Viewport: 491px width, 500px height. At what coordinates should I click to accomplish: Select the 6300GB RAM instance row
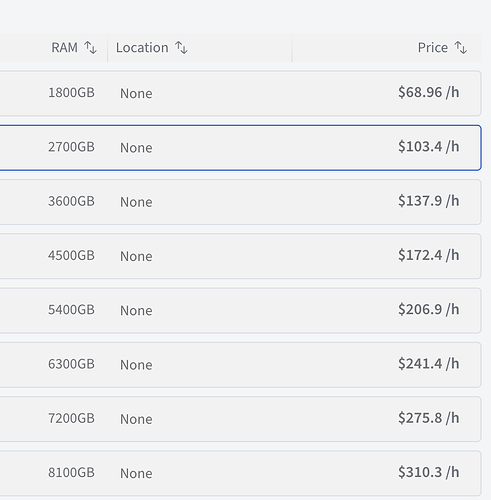[240, 365]
